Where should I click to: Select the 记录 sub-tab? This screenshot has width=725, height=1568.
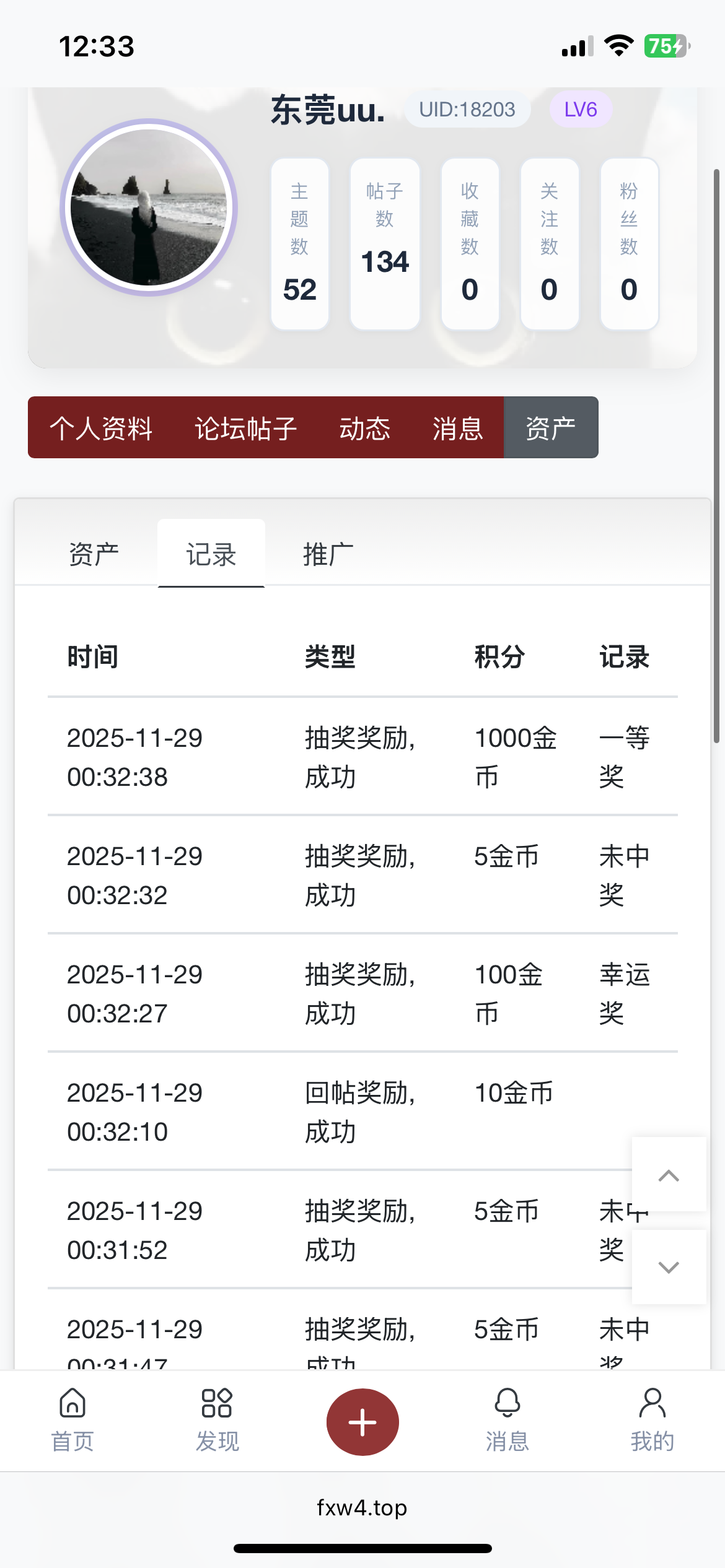coord(211,554)
